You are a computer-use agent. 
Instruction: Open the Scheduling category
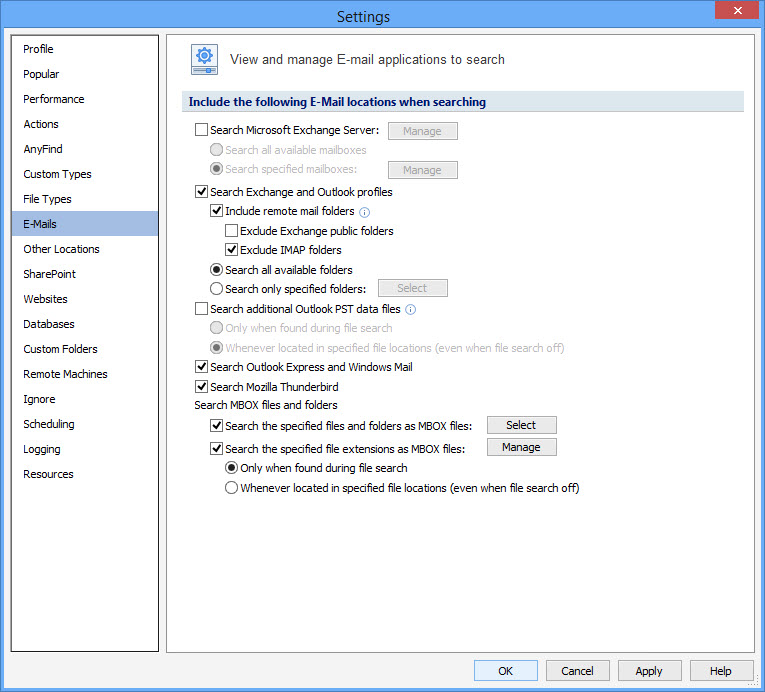point(49,424)
